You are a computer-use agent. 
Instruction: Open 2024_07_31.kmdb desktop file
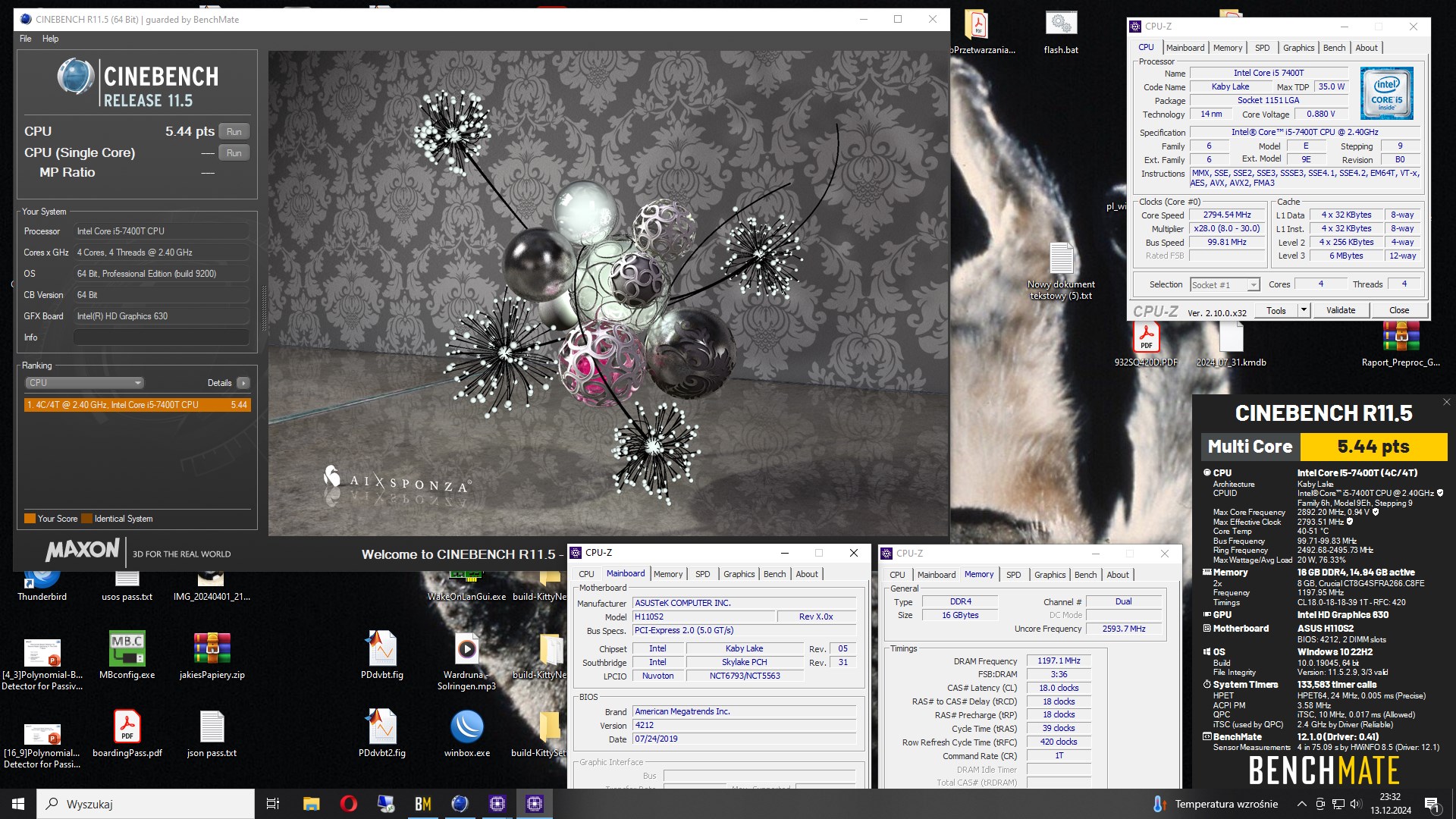coord(1231,346)
